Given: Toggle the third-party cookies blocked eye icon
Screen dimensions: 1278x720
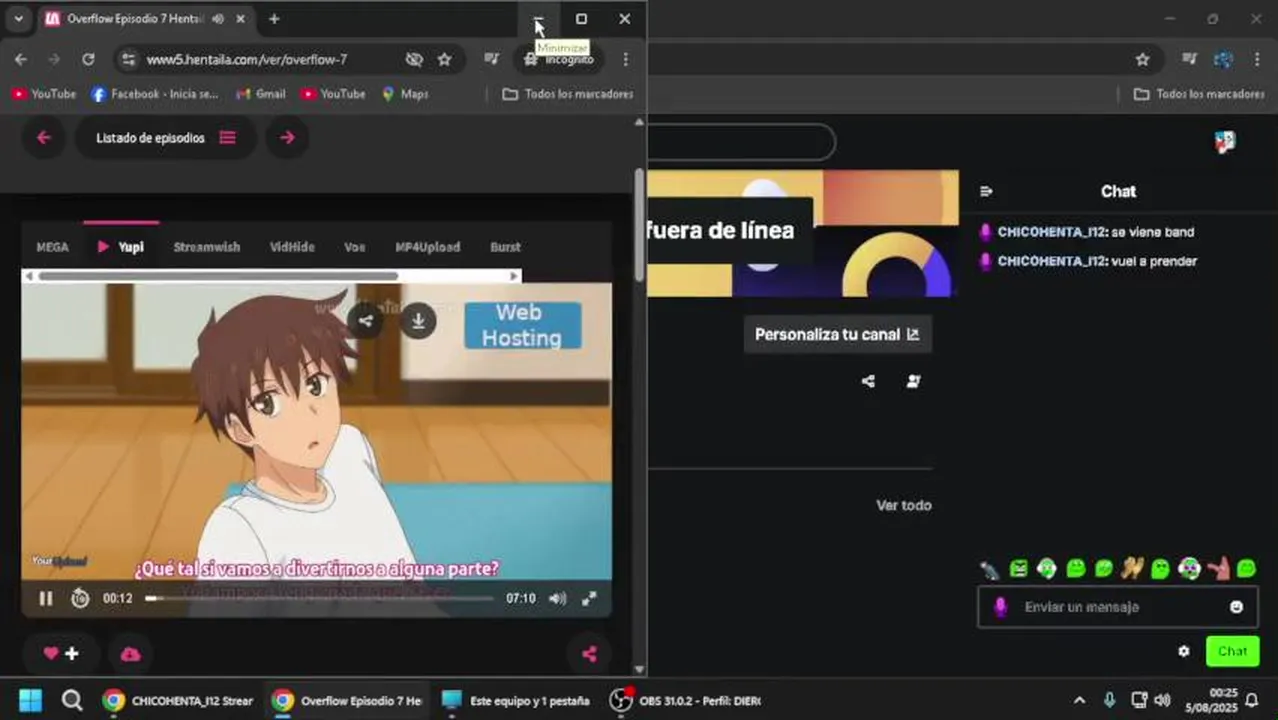Looking at the screenshot, I should [414, 59].
